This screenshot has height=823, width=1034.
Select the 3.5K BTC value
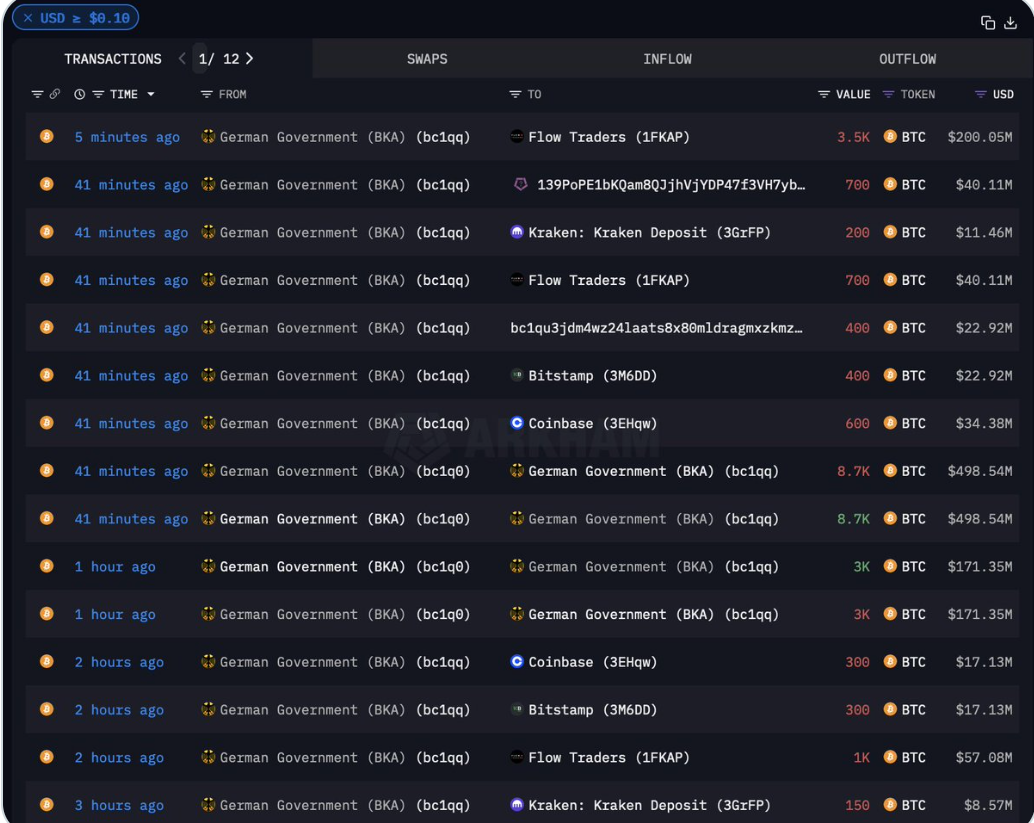tap(853, 137)
